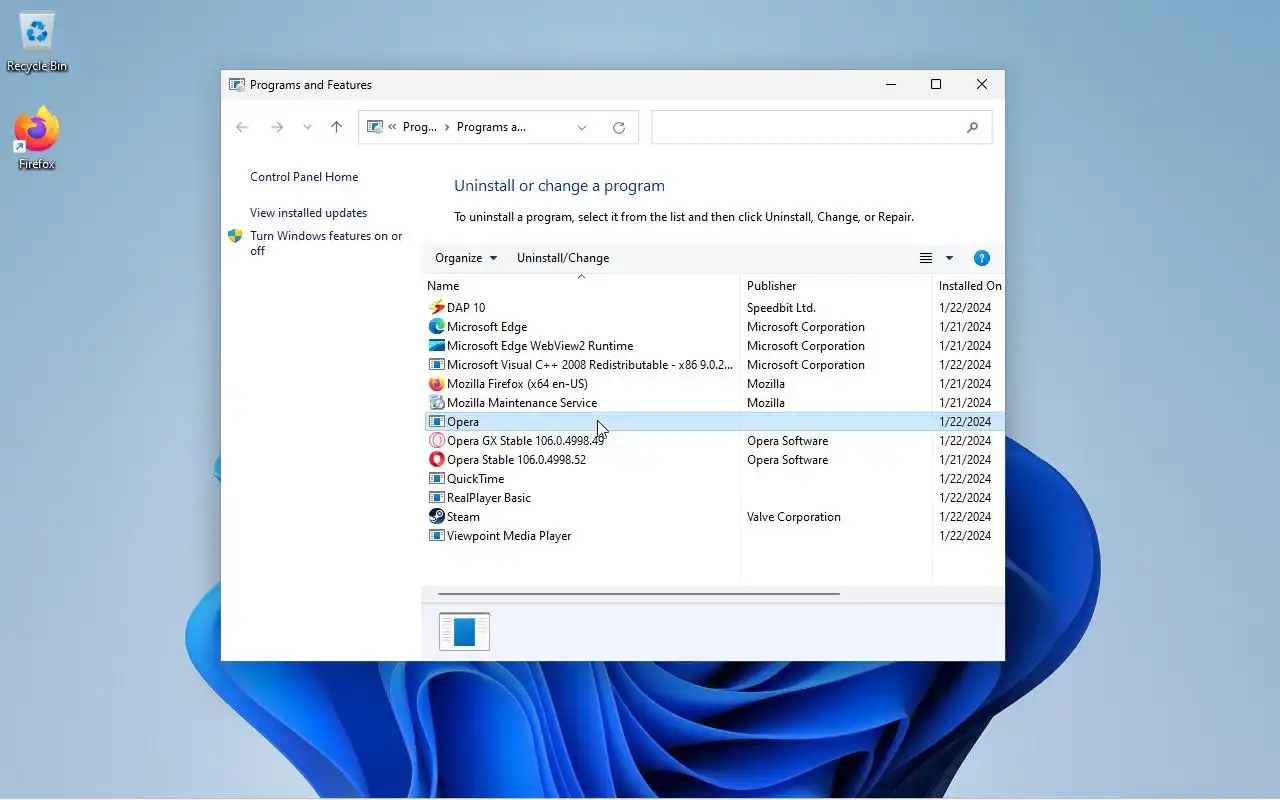The image size is (1280, 800).
Task: Open View installed updates link
Action: pos(308,213)
